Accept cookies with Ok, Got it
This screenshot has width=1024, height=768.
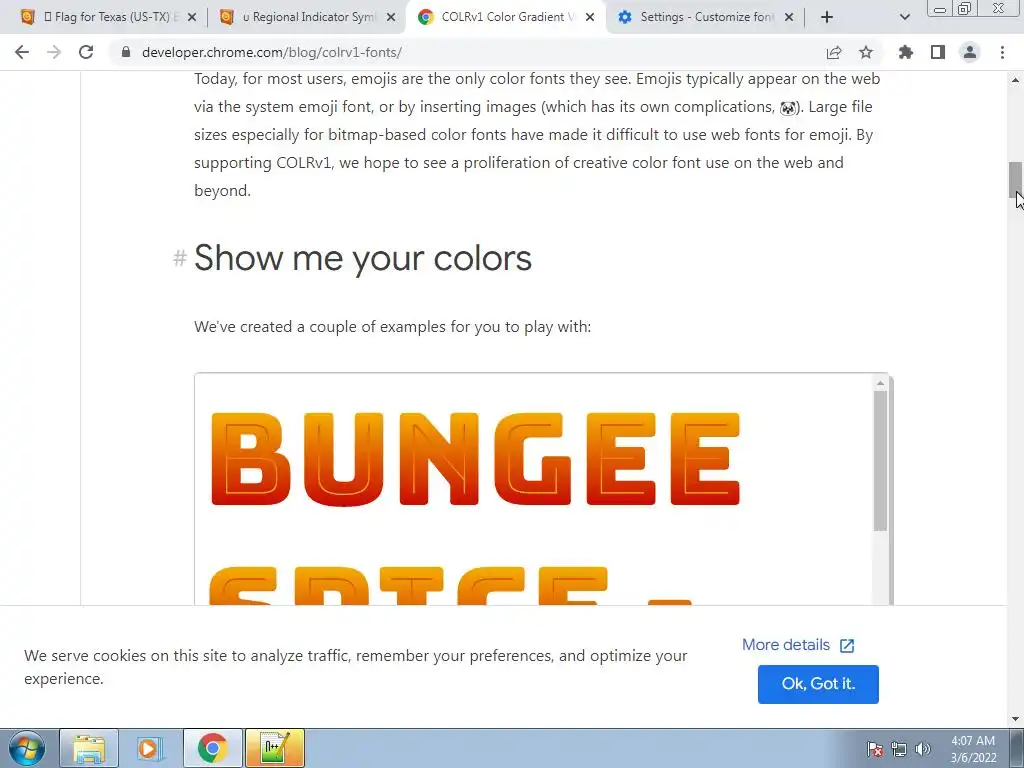(x=818, y=684)
